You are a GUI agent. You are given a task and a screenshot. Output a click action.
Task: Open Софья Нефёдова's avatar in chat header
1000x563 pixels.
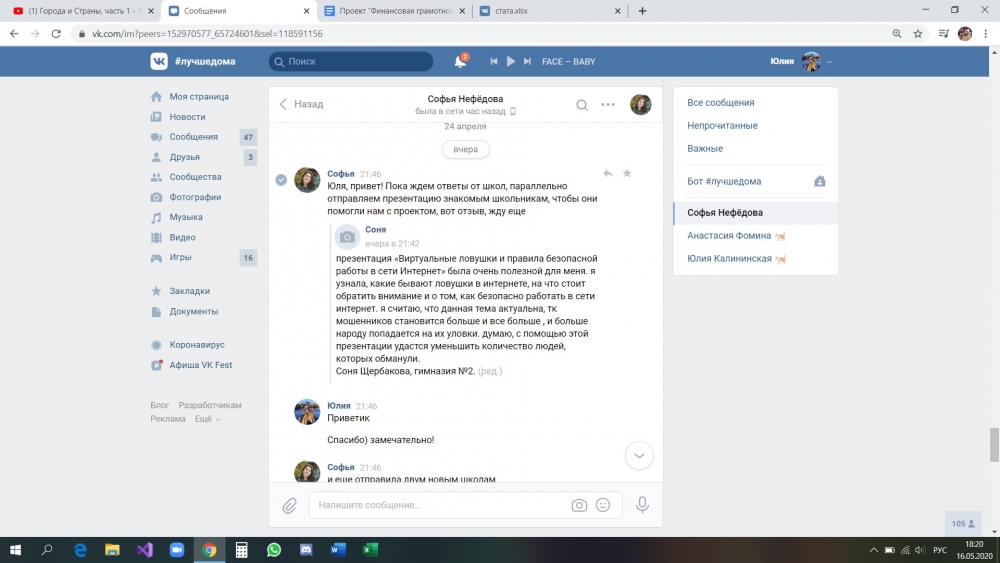pos(640,105)
